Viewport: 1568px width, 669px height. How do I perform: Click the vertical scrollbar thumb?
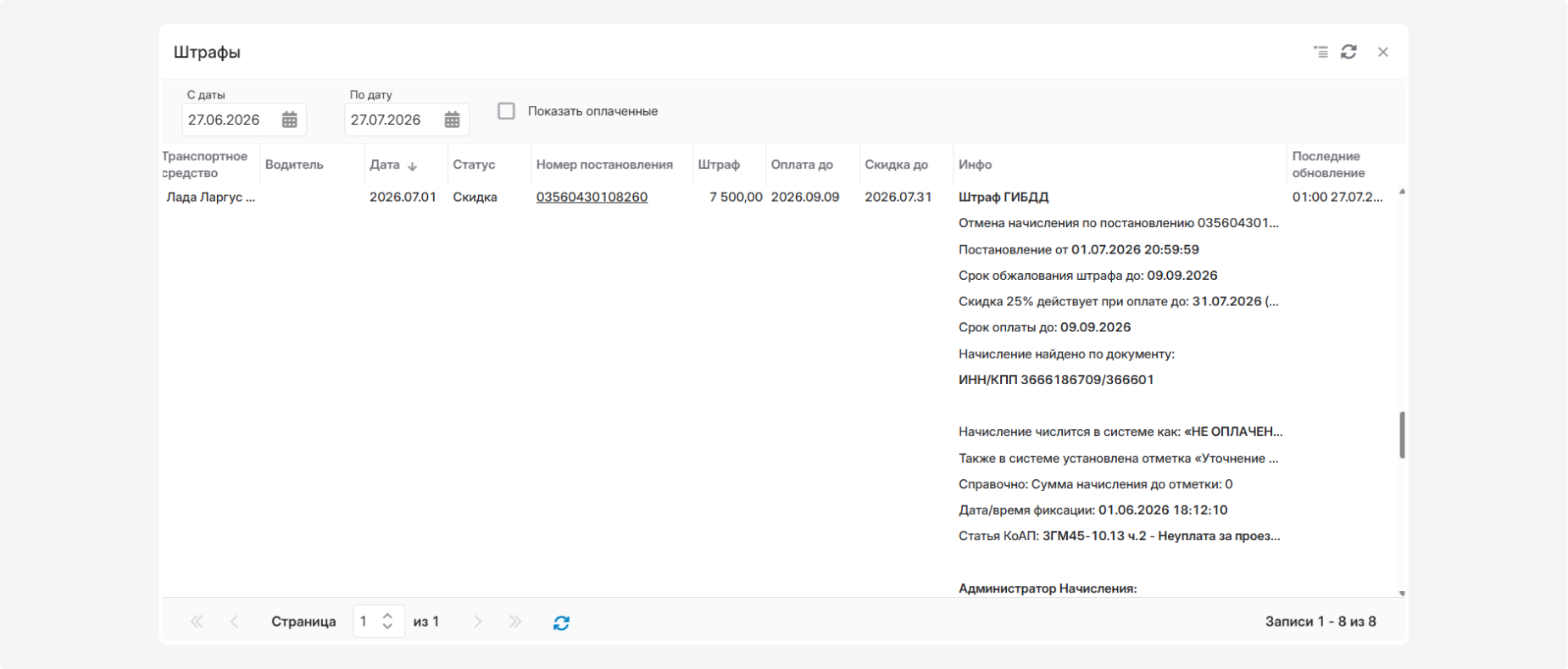(x=1402, y=435)
